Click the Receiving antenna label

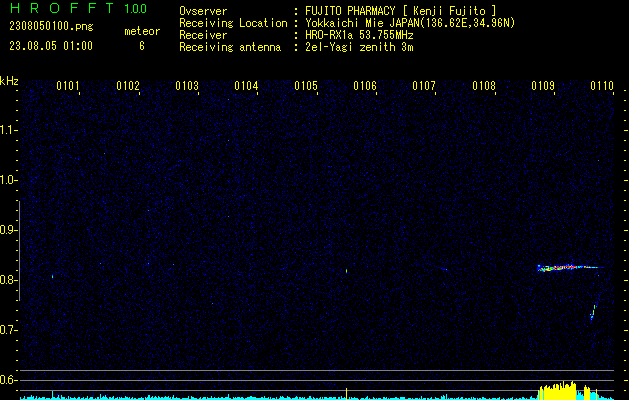pos(230,47)
